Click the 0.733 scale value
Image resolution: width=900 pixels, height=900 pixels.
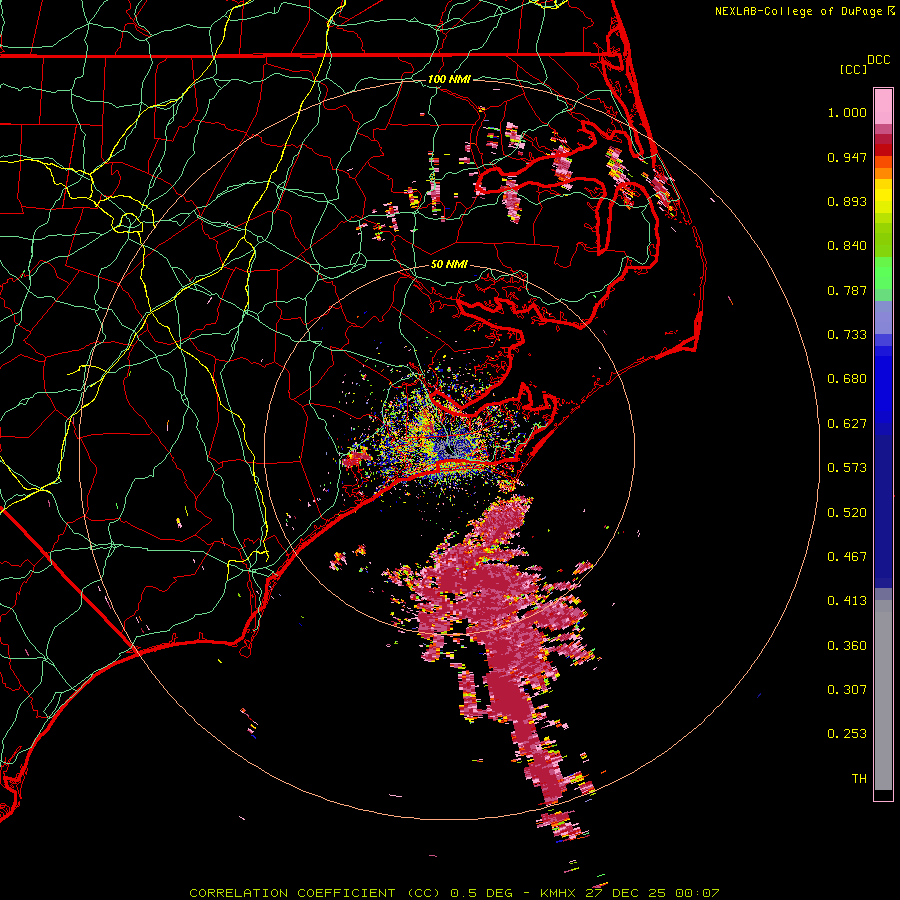847,335
